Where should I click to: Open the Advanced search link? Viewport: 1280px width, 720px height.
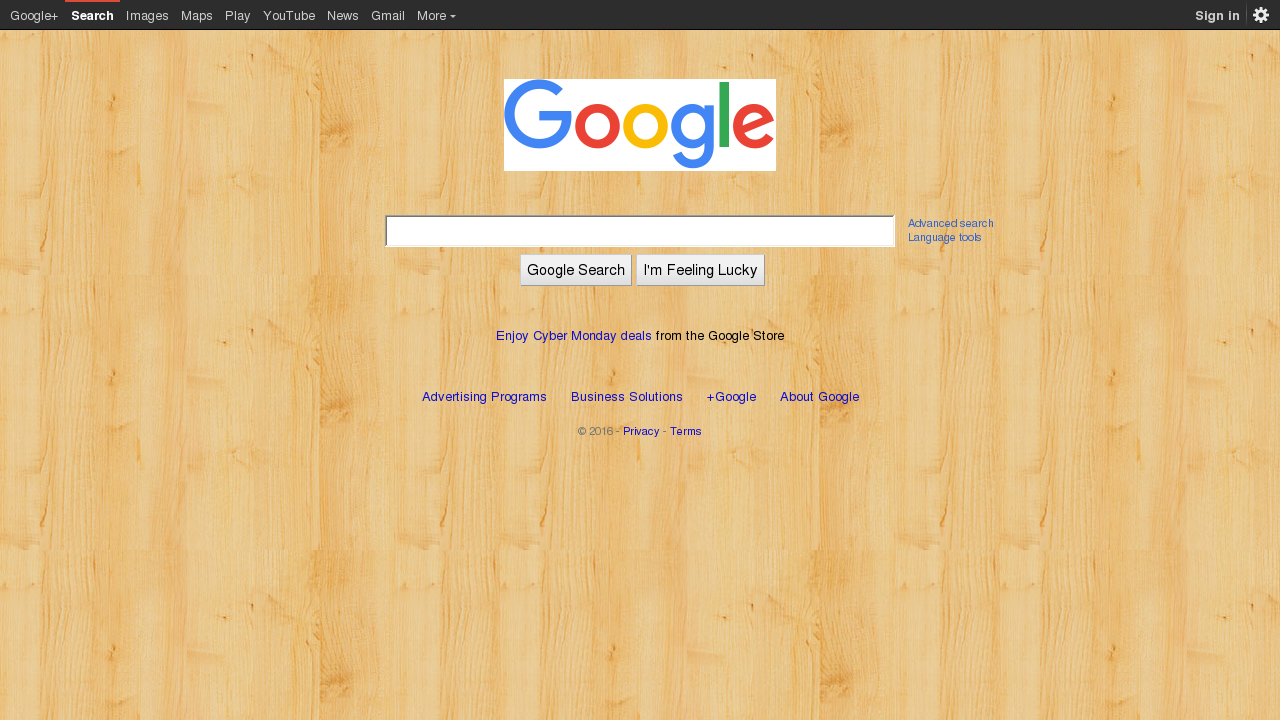coord(951,223)
